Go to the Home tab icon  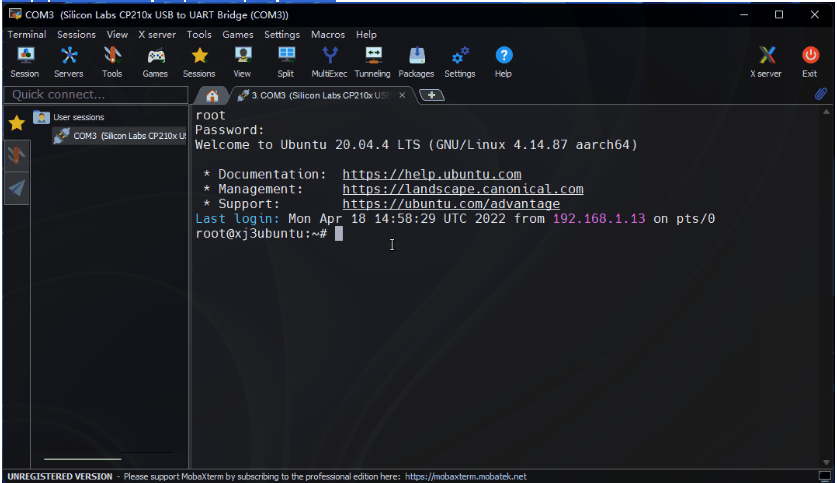[x=212, y=96]
